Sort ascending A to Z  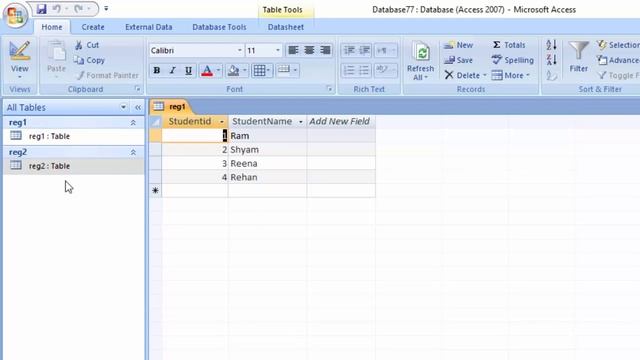tap(551, 45)
